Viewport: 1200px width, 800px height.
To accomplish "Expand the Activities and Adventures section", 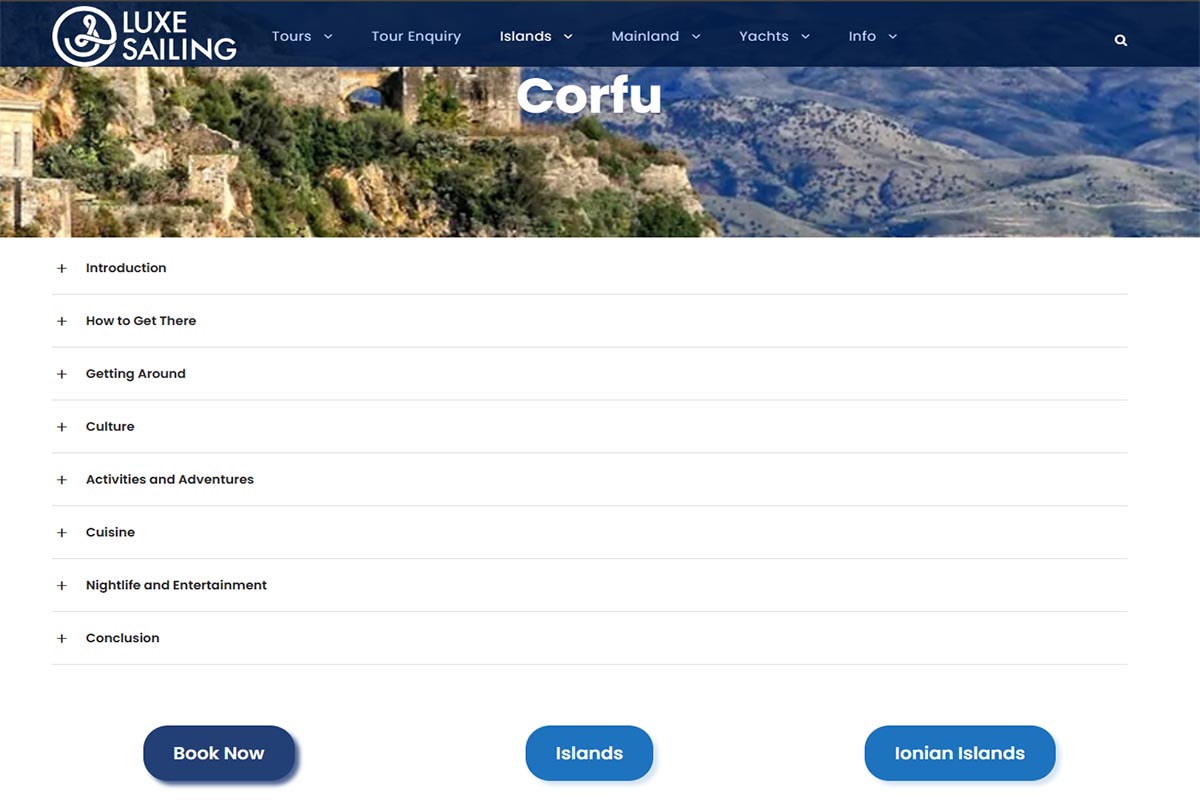I will 590,480.
